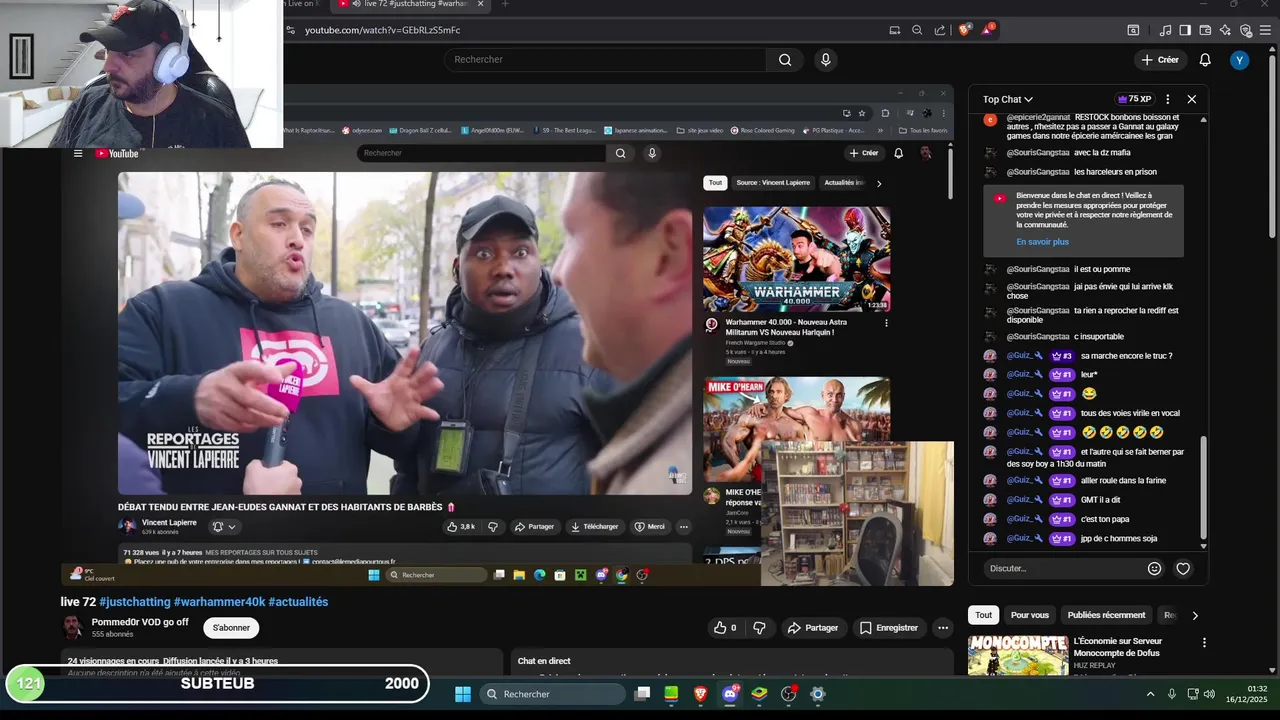
Task: Start voice search with microphone icon
Action: point(825,60)
